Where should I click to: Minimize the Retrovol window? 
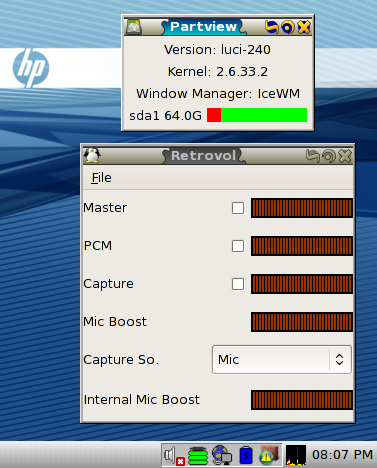(x=313, y=156)
